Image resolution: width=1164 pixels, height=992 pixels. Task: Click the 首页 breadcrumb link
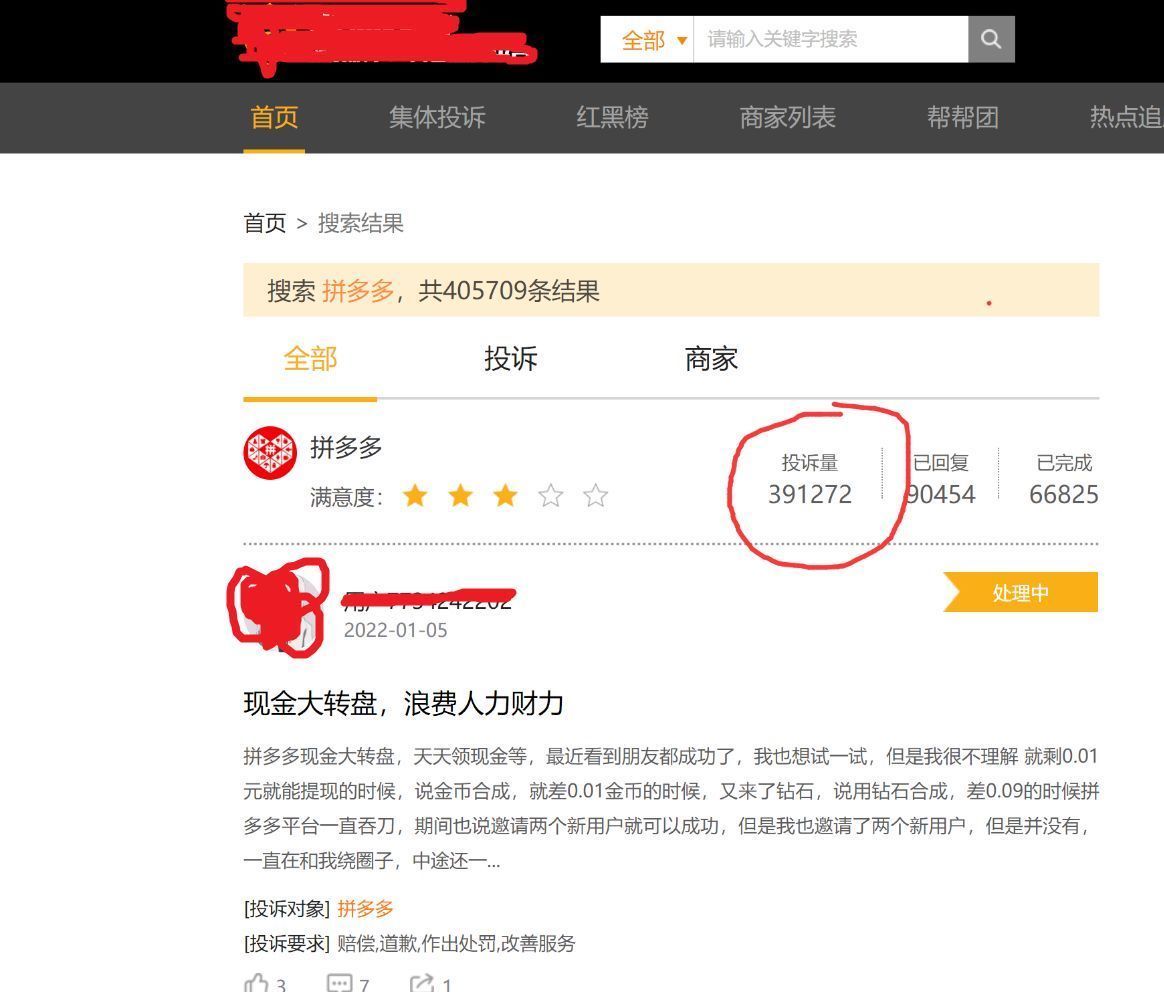(x=265, y=223)
